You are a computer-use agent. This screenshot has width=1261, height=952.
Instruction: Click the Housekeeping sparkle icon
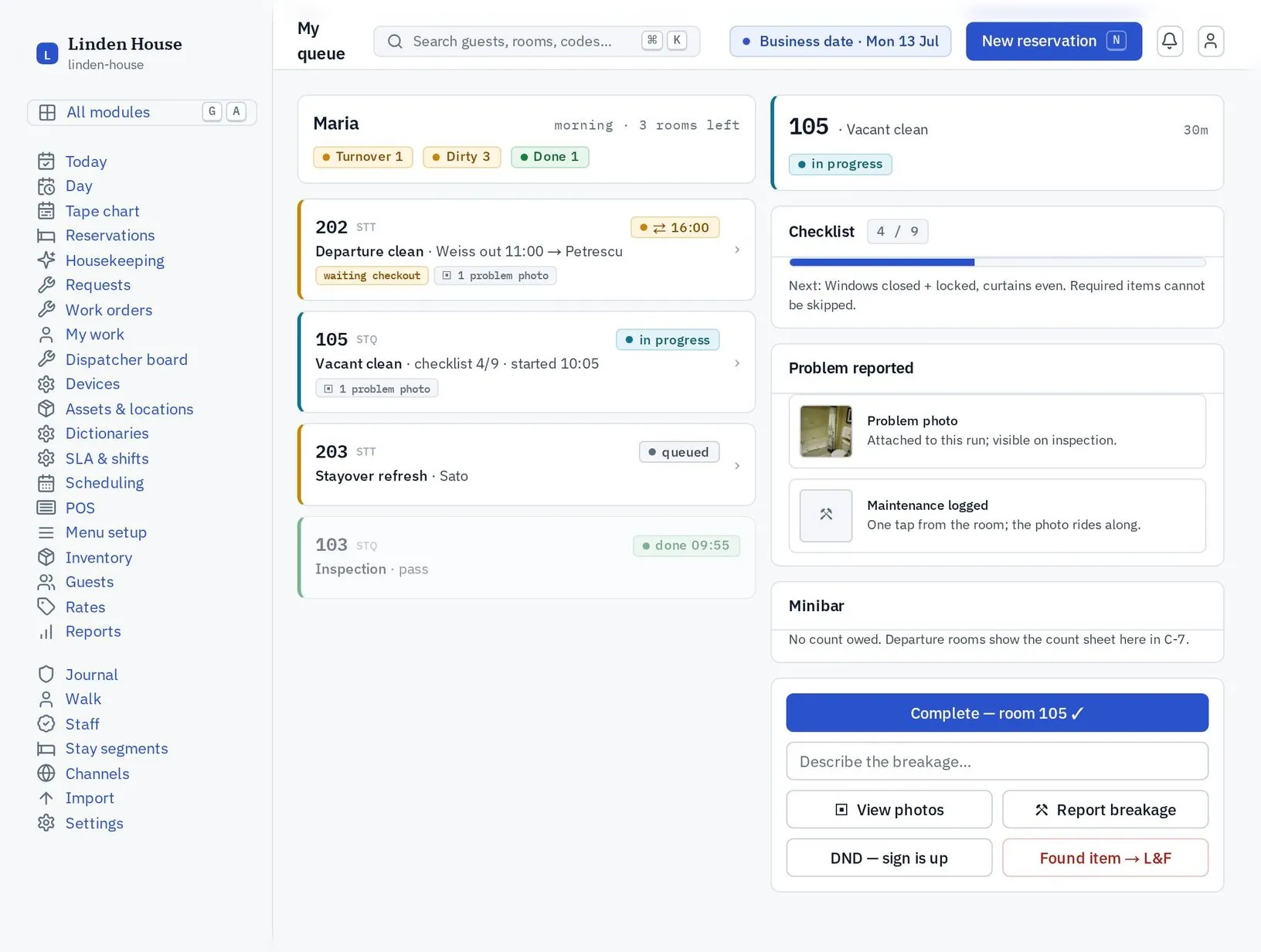tap(46, 260)
